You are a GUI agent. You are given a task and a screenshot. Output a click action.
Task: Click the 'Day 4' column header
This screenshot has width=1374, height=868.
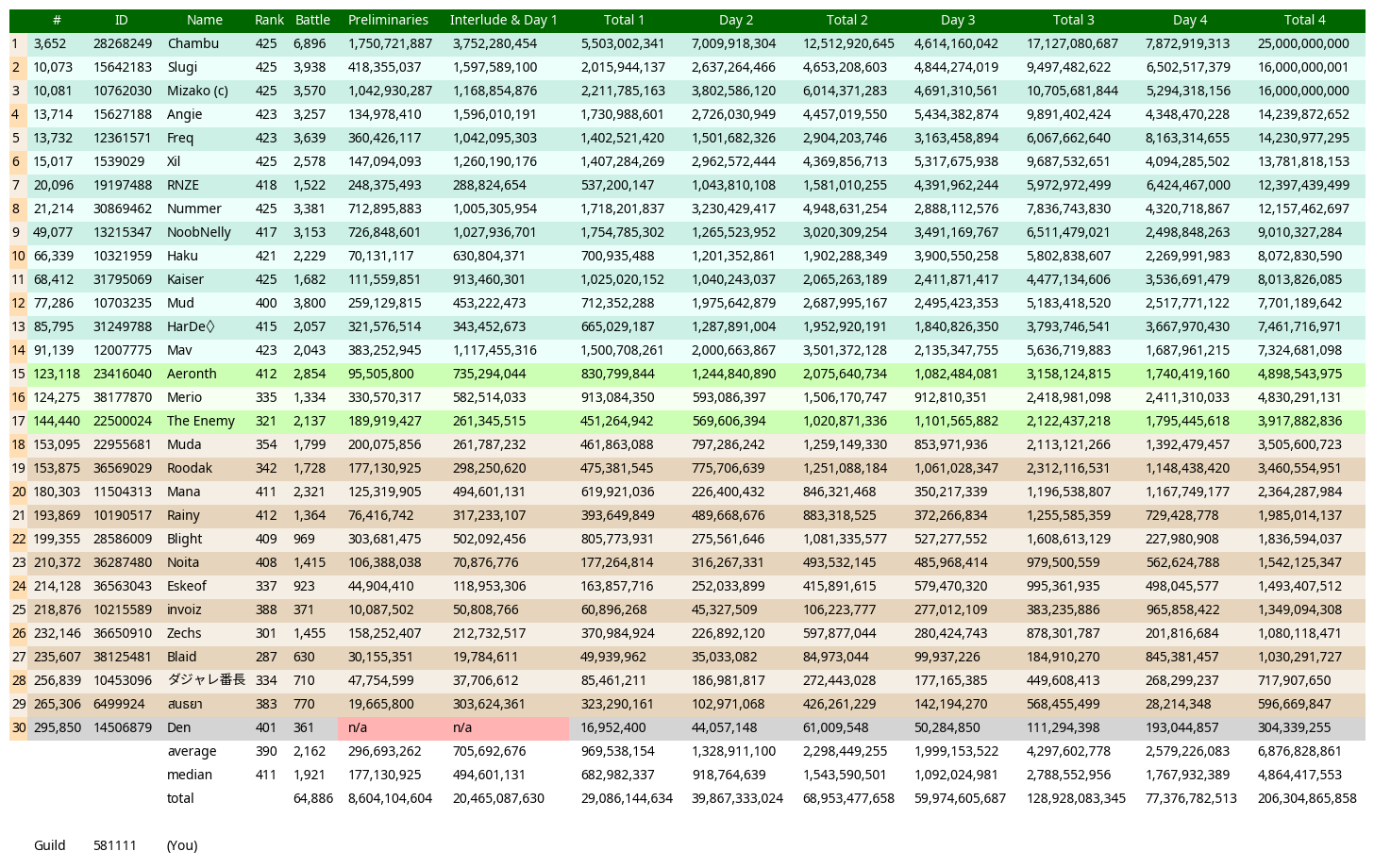coord(1190,20)
